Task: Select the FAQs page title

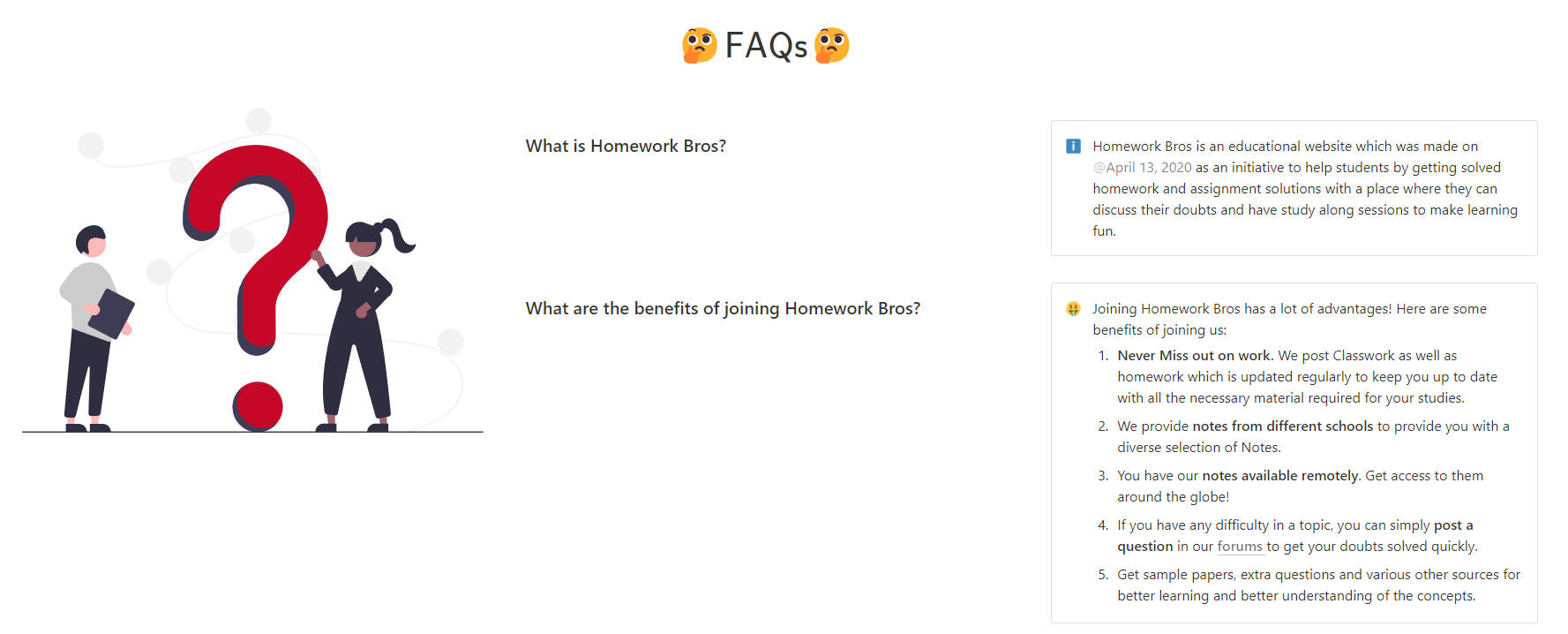Action: 766,46
